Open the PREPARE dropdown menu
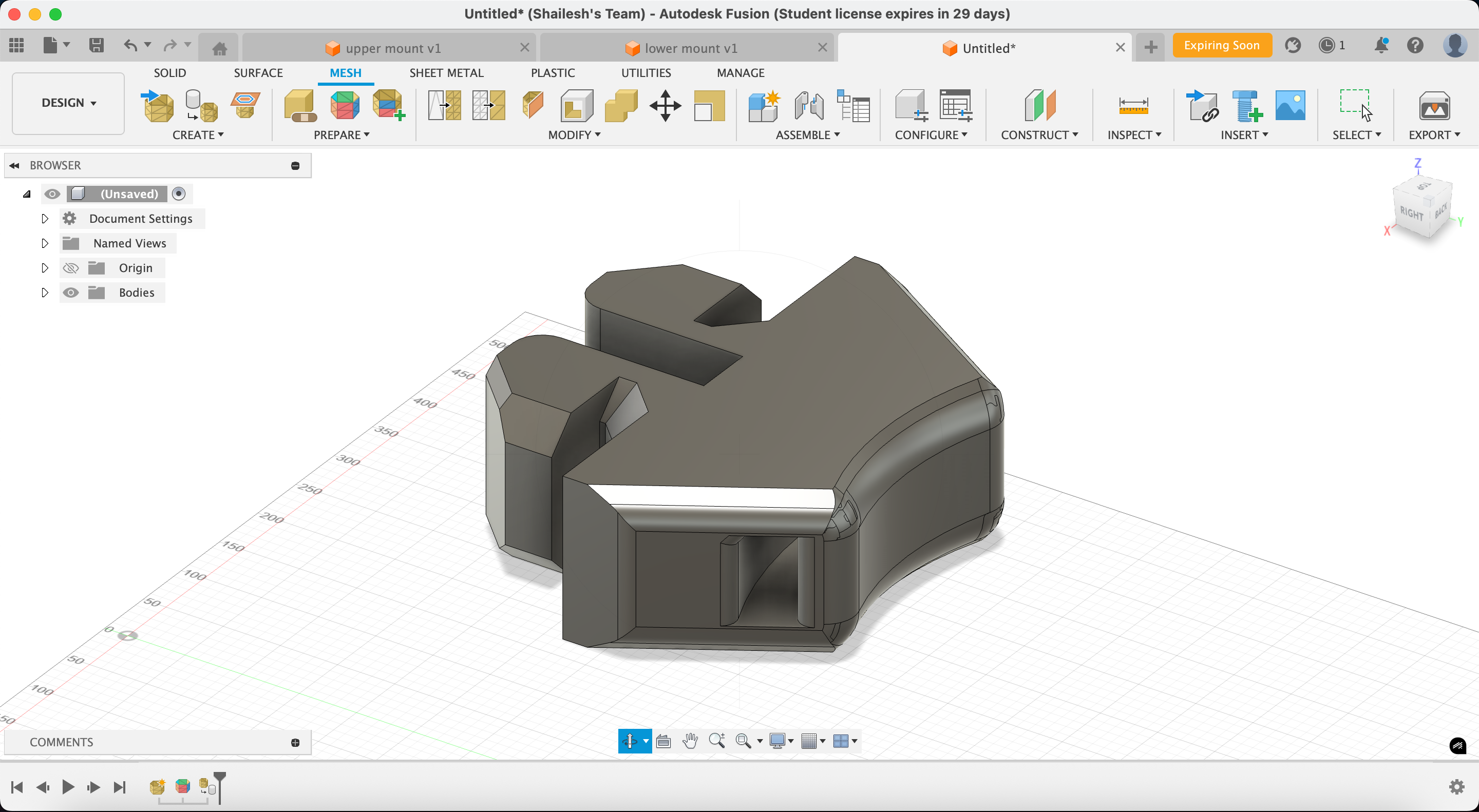This screenshot has height=812, width=1479. pos(342,135)
